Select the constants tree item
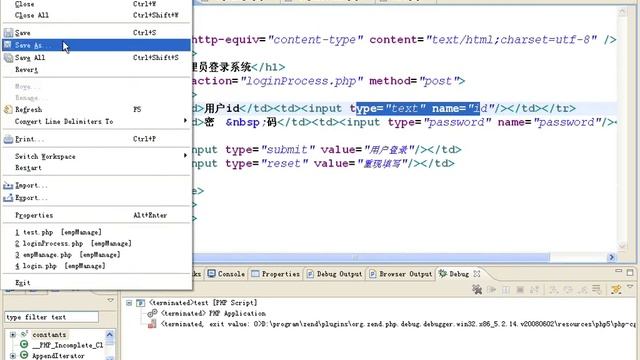The height and width of the screenshot is (360, 640). [49, 335]
